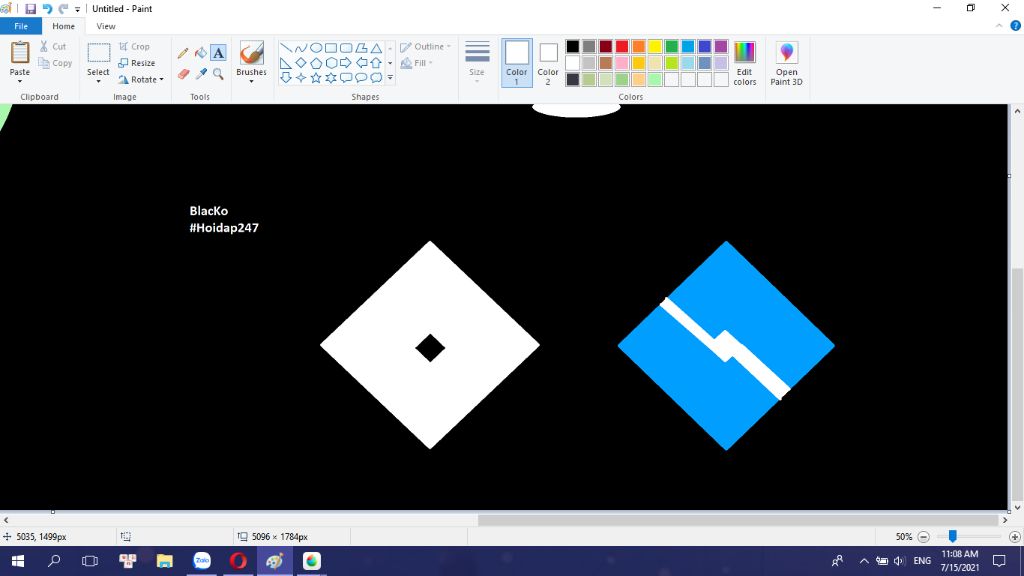Screen dimensions: 1024x576
Task: Pick the Right triangle shape
Action: click(286, 63)
